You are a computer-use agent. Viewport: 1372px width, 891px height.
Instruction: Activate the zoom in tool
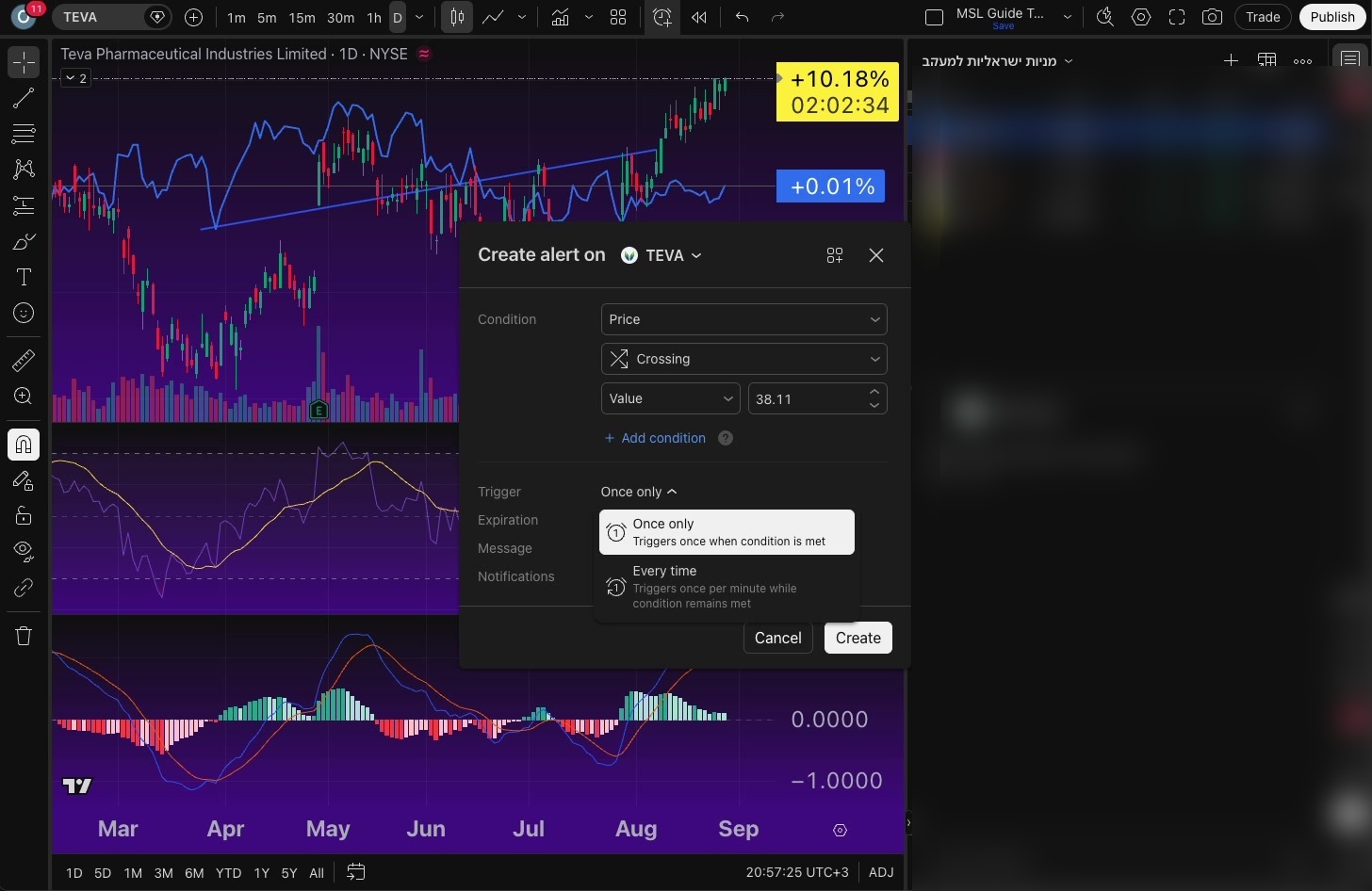24,397
